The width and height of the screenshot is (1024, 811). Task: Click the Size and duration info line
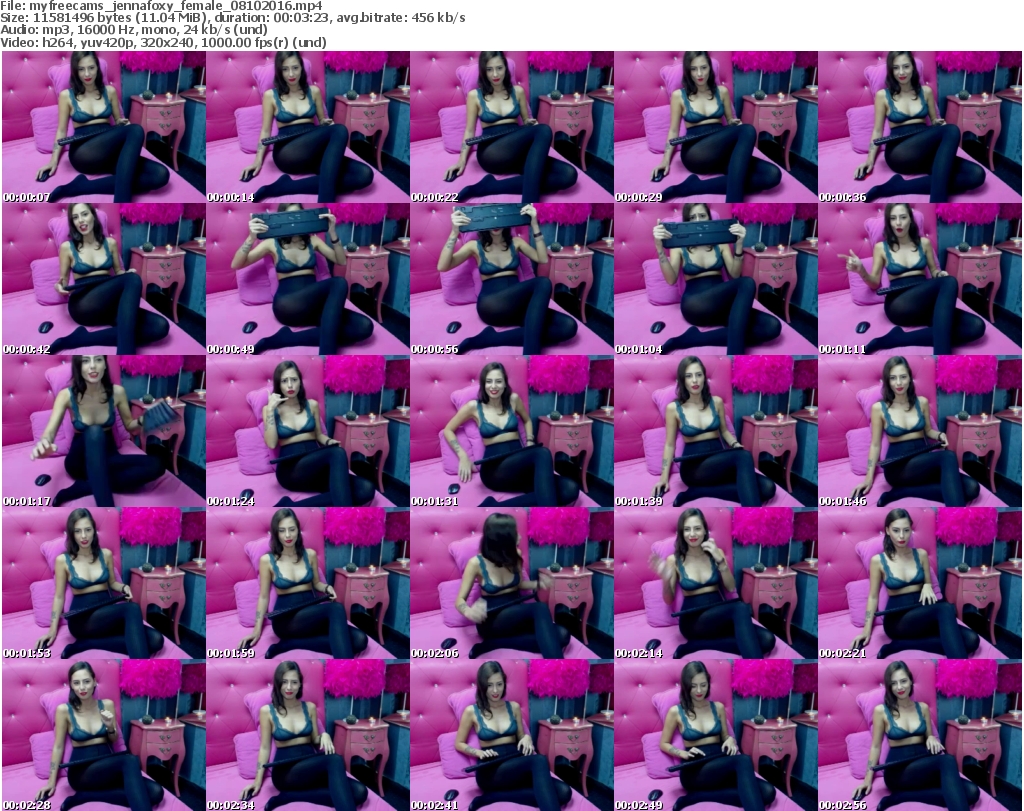232,18
